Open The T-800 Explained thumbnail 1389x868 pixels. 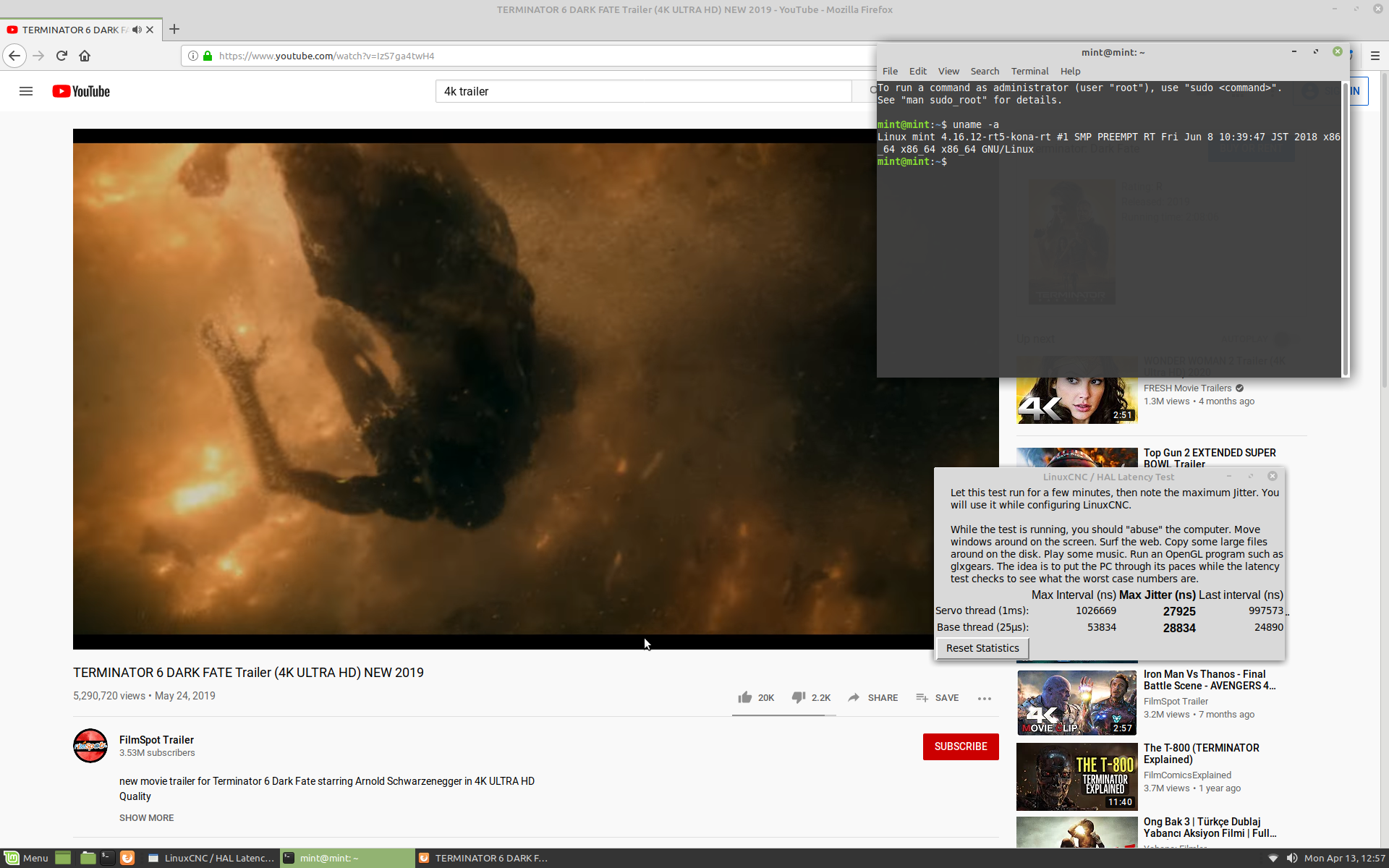[x=1077, y=776]
